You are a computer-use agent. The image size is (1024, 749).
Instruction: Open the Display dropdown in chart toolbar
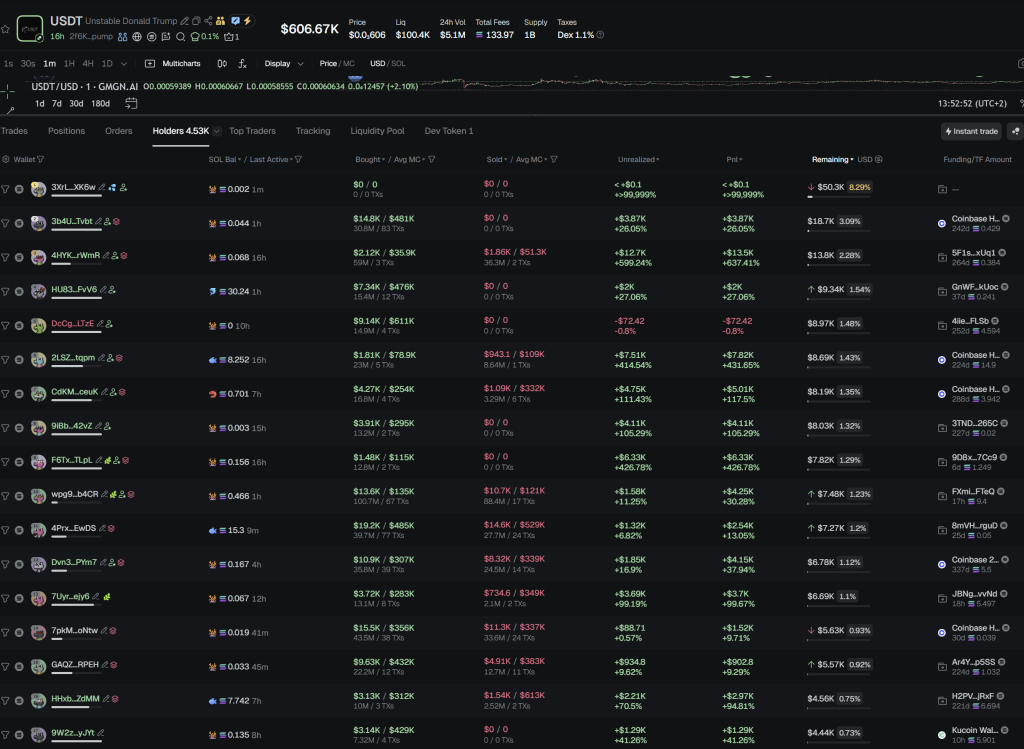[x=284, y=63]
